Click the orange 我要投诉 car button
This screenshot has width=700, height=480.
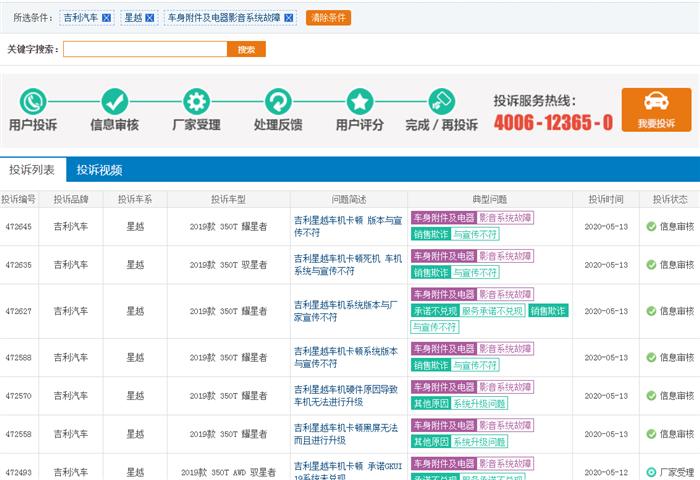pyautogui.click(x=656, y=110)
